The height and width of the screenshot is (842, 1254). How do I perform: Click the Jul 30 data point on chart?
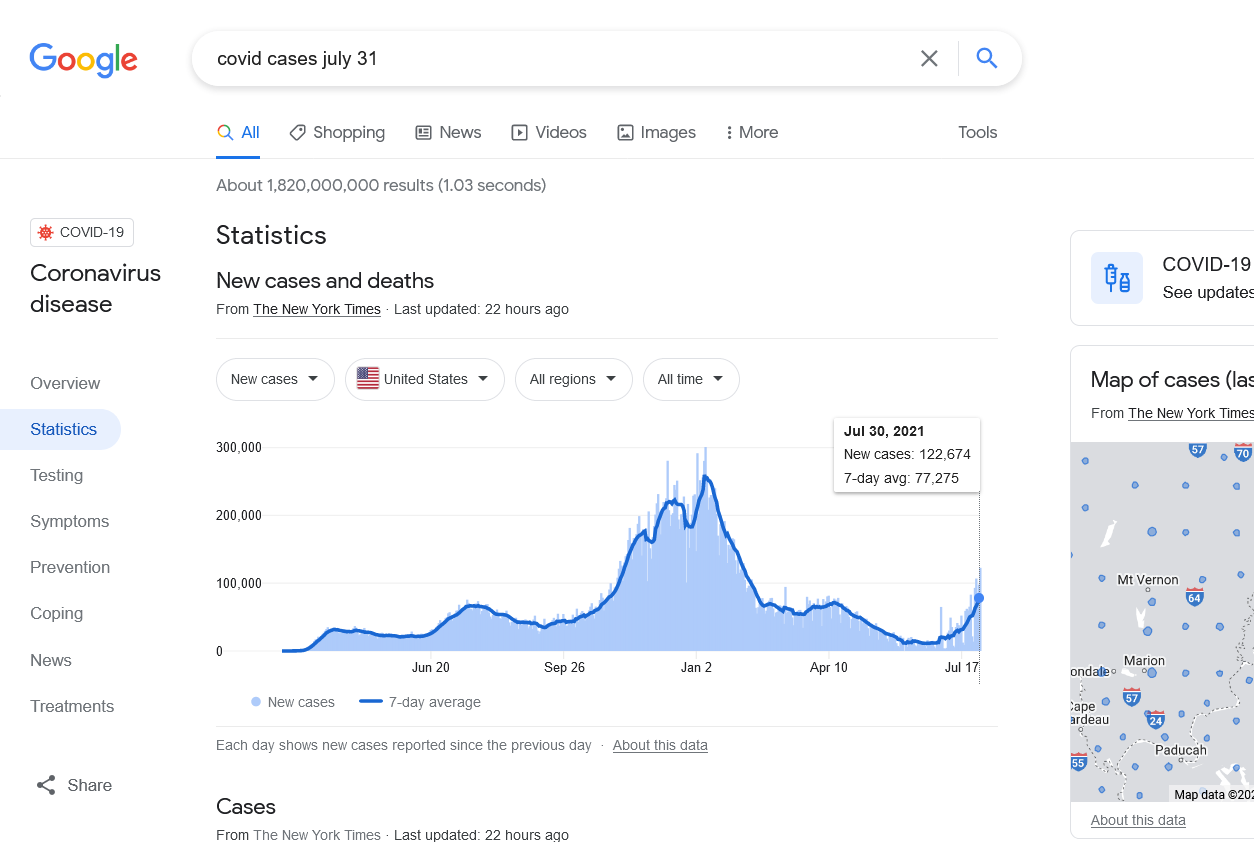pyautogui.click(x=979, y=598)
